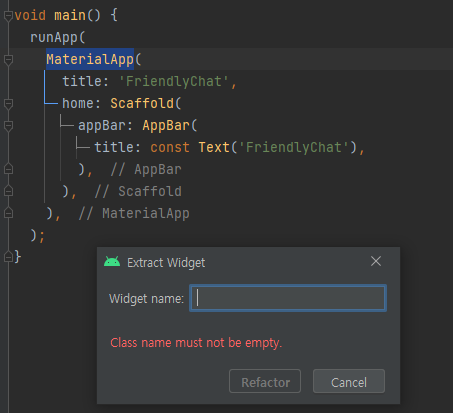Click the 'Class name must not be empty.' error

196,343
